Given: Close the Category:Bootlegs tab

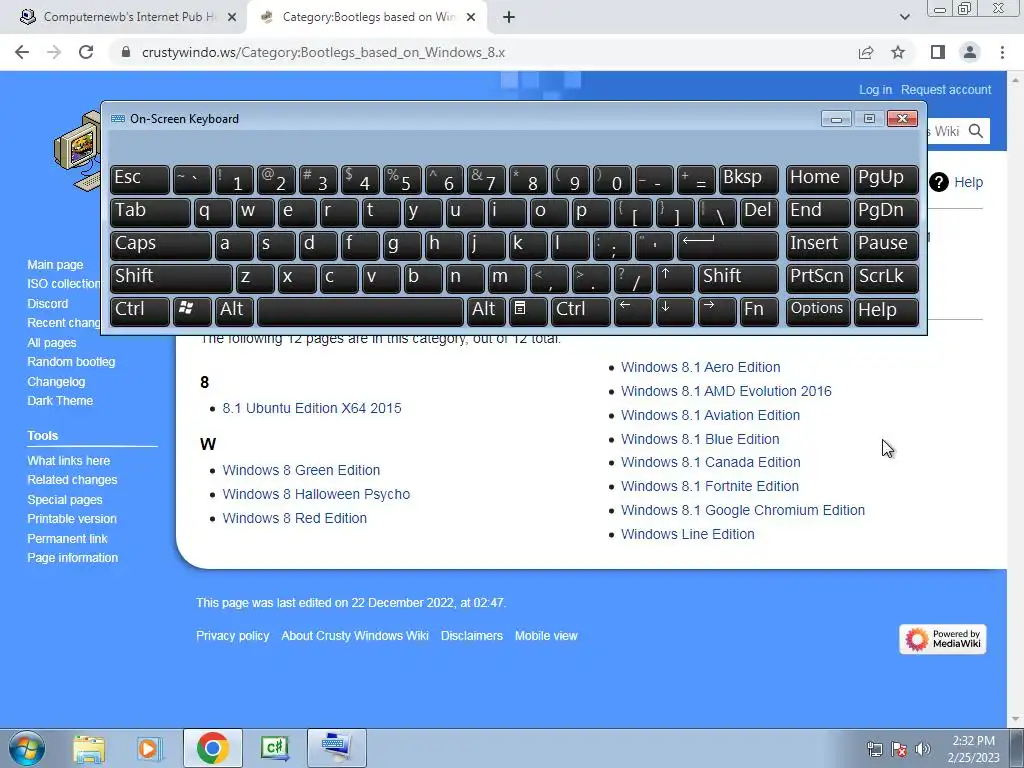Looking at the screenshot, I should pyautogui.click(x=471, y=18).
